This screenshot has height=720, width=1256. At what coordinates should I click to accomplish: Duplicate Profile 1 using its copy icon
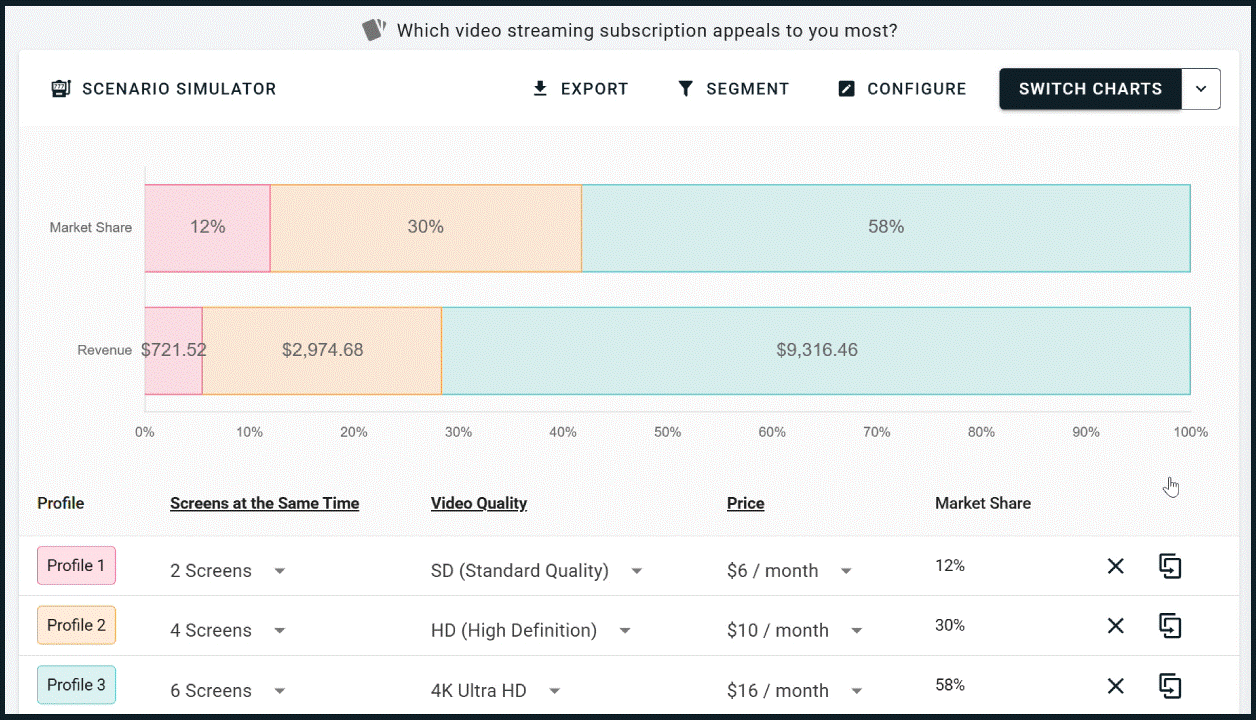(x=1170, y=566)
